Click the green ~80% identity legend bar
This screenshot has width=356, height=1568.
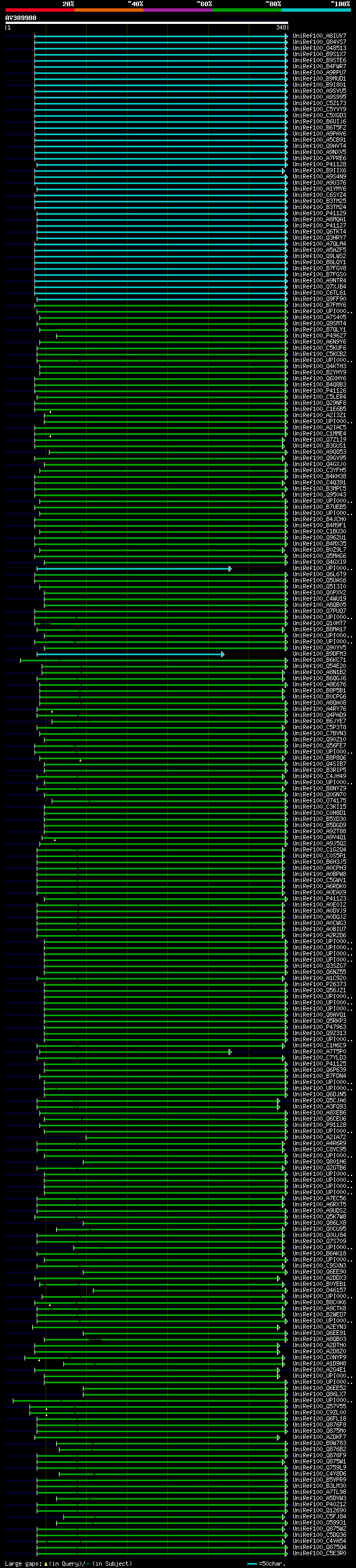pos(247,10)
